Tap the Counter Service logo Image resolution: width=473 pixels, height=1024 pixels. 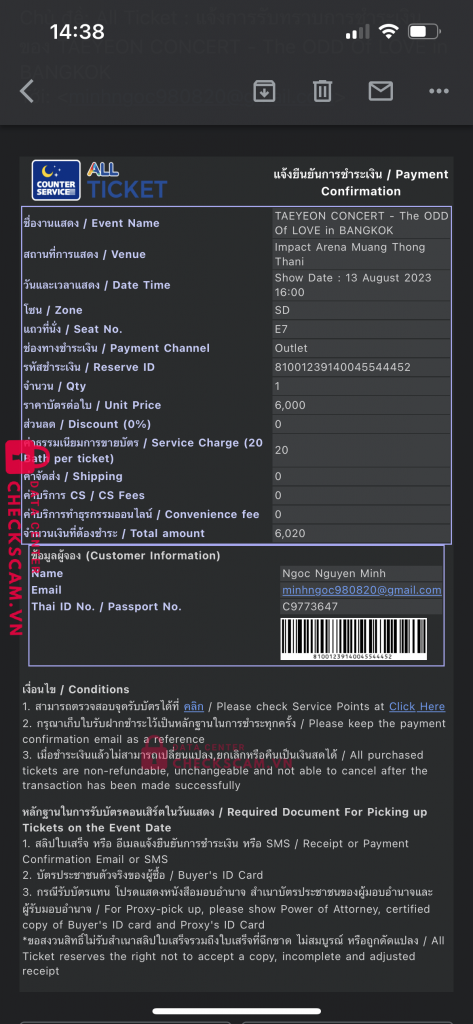point(56,180)
